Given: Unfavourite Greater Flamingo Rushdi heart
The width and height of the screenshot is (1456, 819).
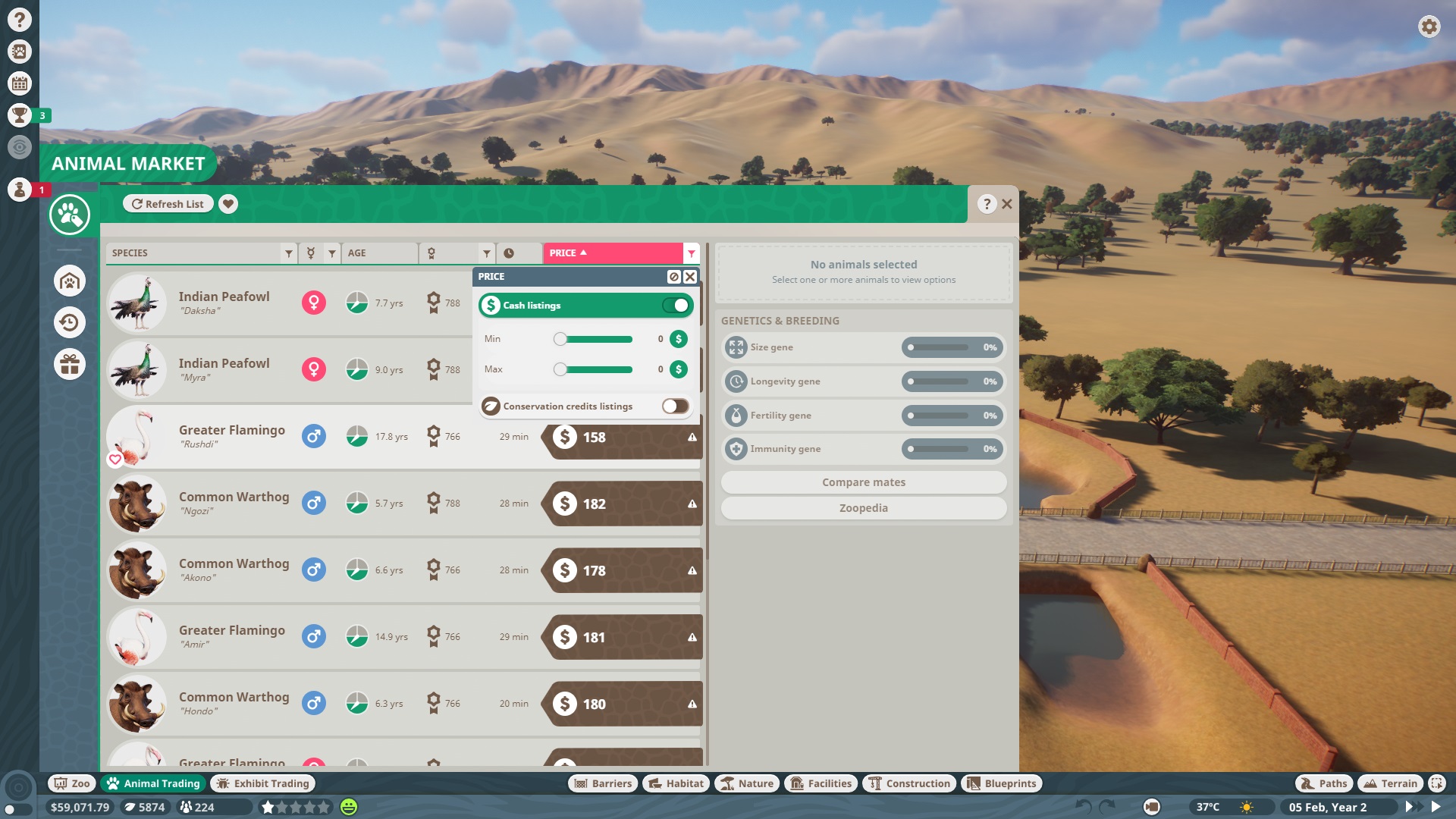Looking at the screenshot, I should [115, 460].
